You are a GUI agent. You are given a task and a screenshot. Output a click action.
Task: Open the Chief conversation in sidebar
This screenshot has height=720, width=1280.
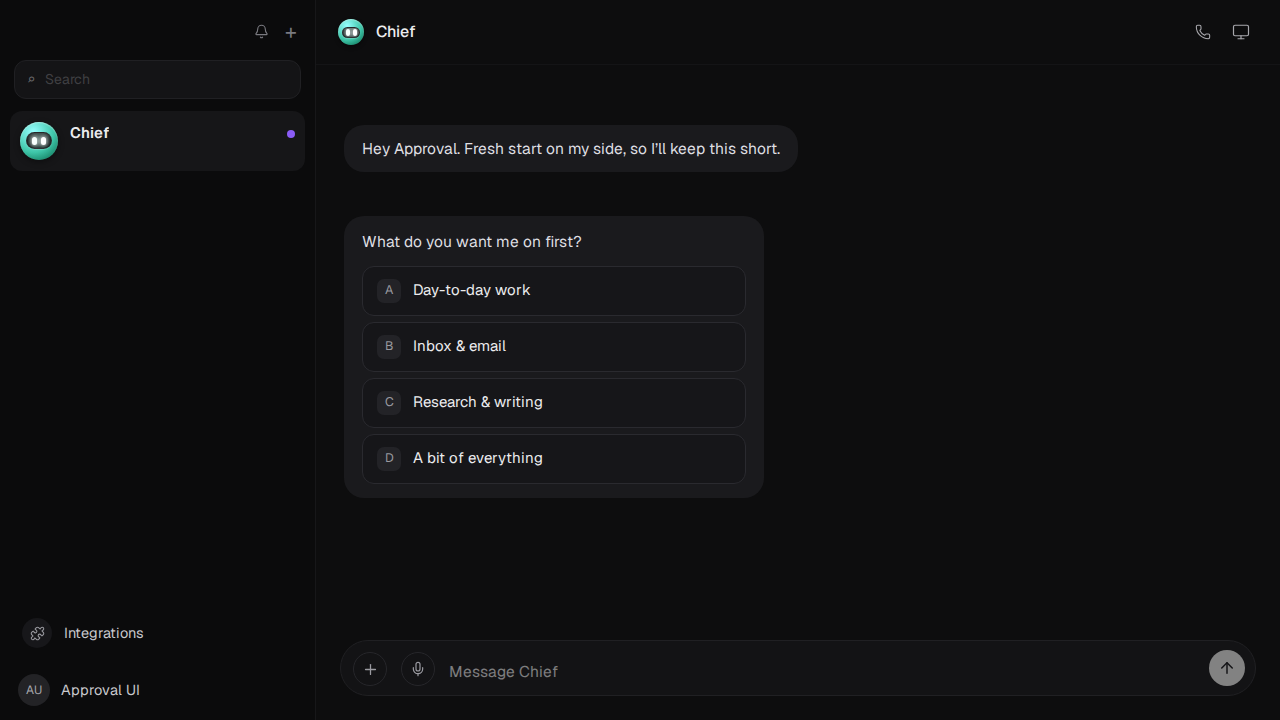point(157,141)
